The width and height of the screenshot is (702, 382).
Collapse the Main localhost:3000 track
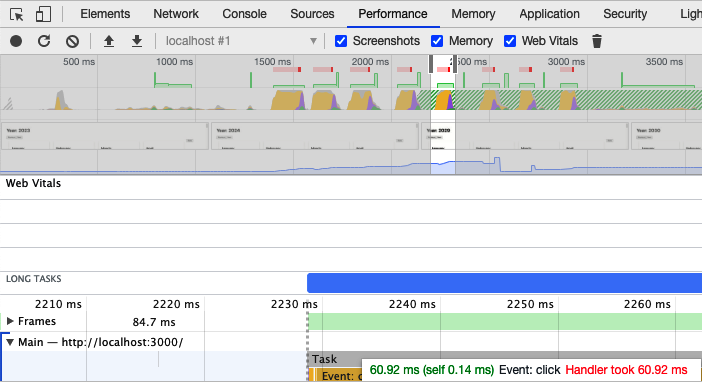point(10,342)
